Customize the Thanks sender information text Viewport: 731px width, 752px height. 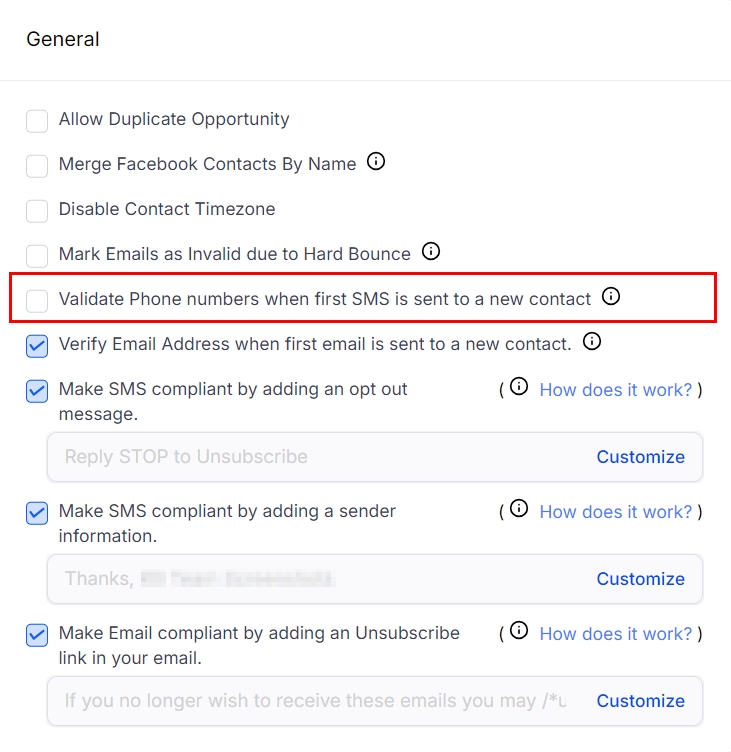(x=640, y=579)
